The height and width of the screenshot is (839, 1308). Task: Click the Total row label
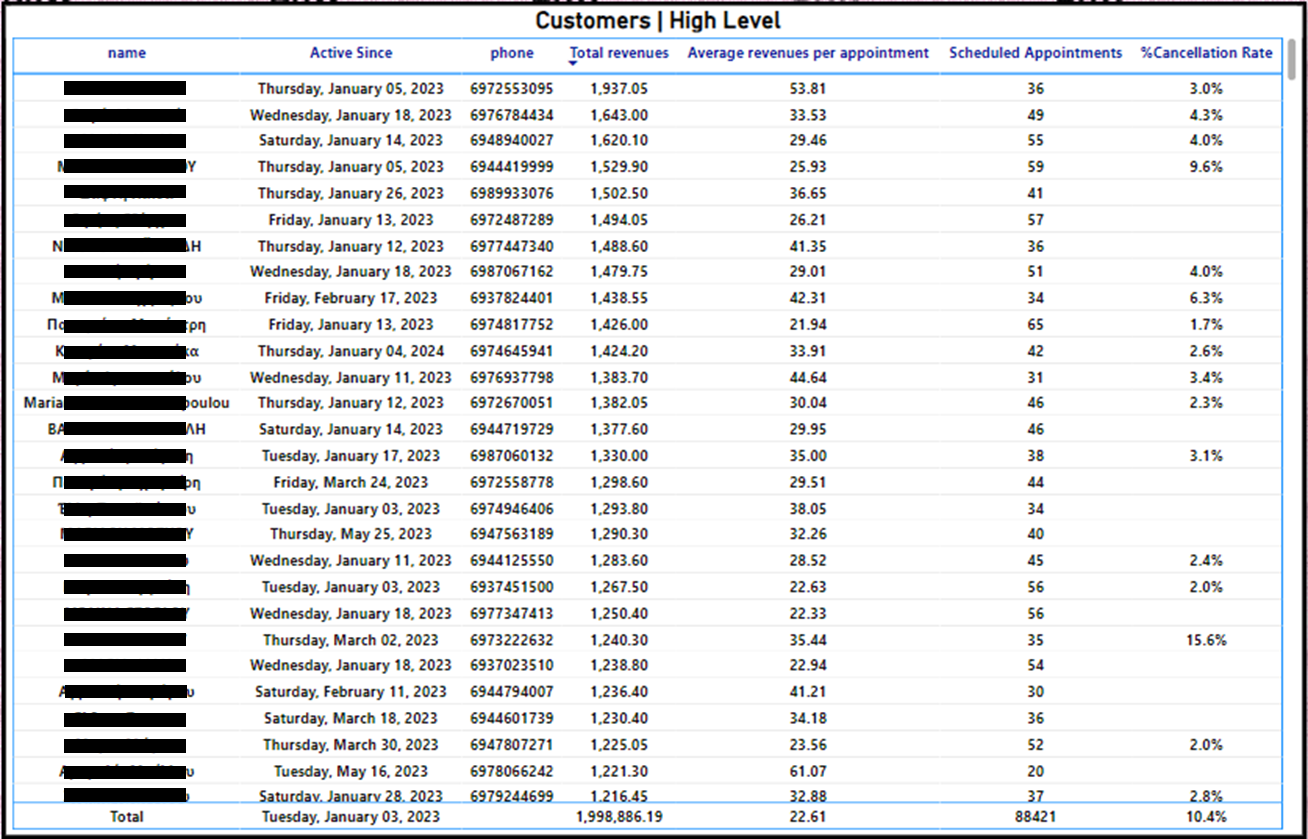coord(126,817)
